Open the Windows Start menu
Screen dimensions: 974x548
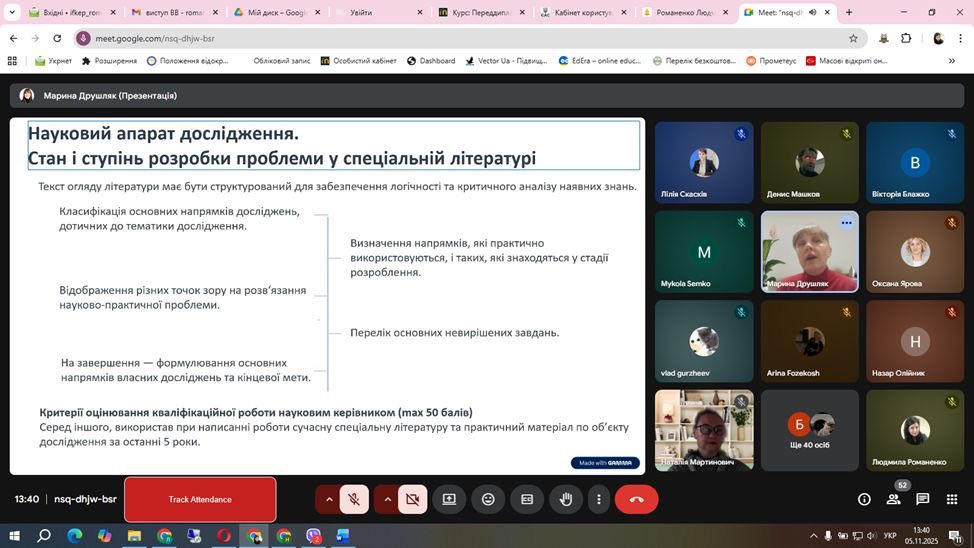(14, 536)
